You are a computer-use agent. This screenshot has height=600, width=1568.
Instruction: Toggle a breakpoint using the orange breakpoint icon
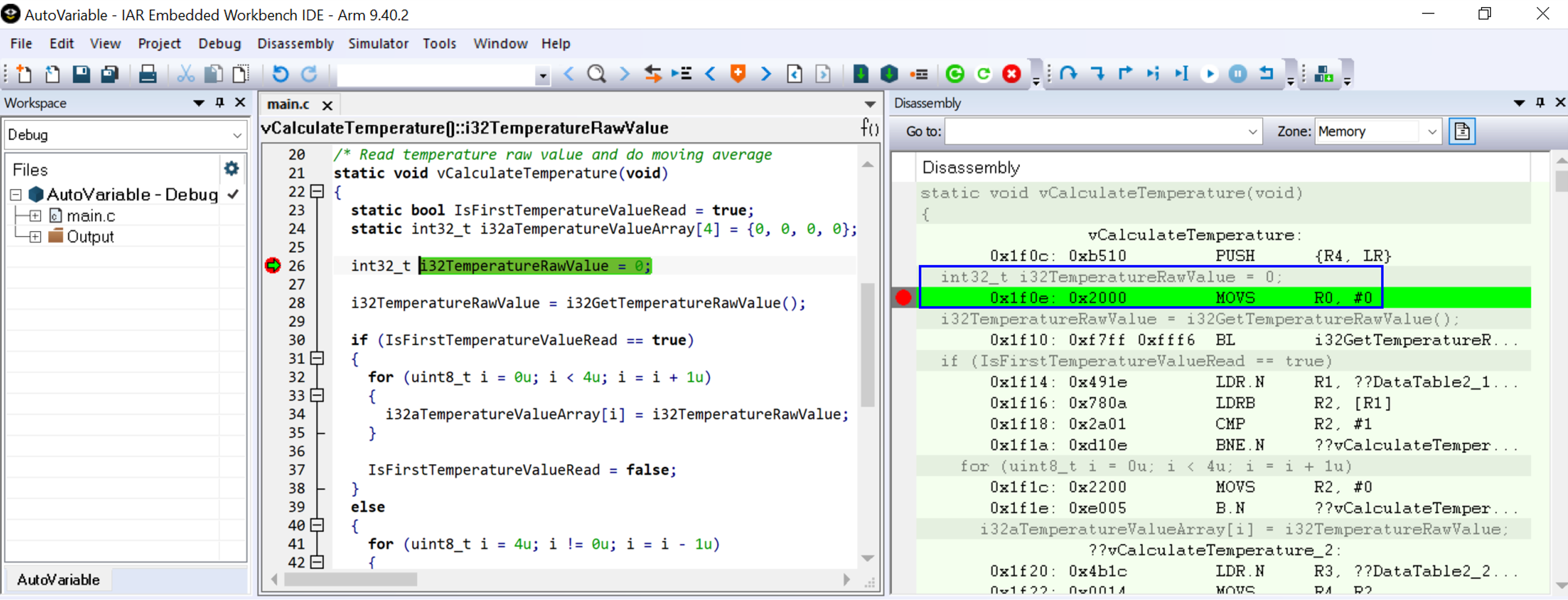click(737, 73)
